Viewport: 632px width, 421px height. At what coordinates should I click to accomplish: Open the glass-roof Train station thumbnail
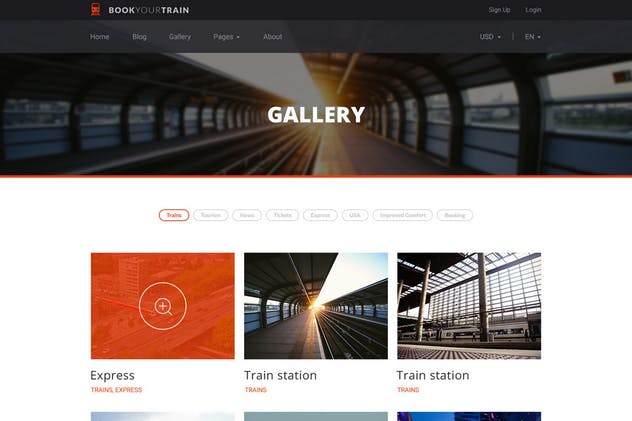[x=469, y=306]
